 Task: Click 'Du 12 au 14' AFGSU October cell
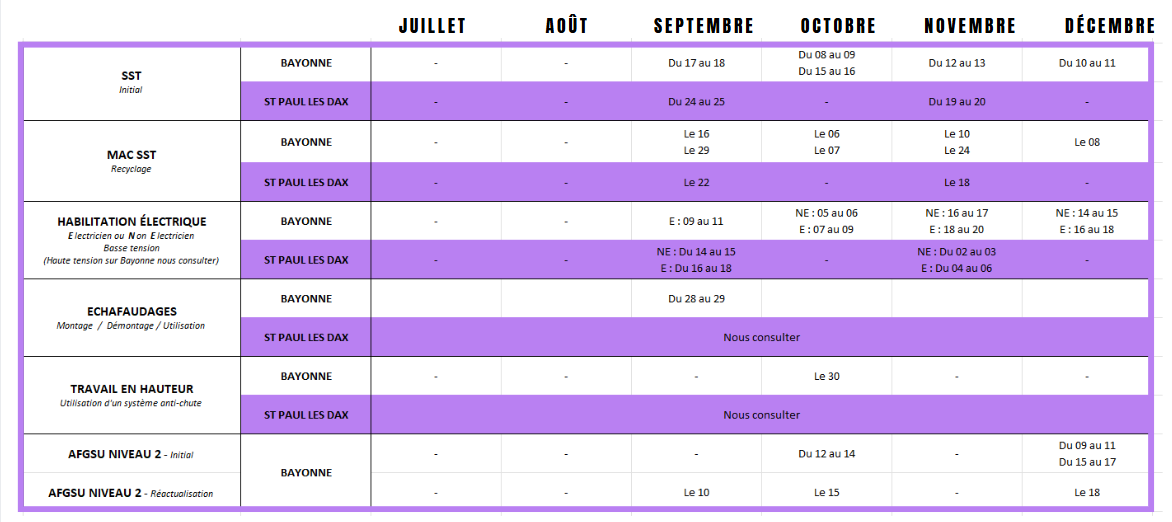tap(827, 454)
